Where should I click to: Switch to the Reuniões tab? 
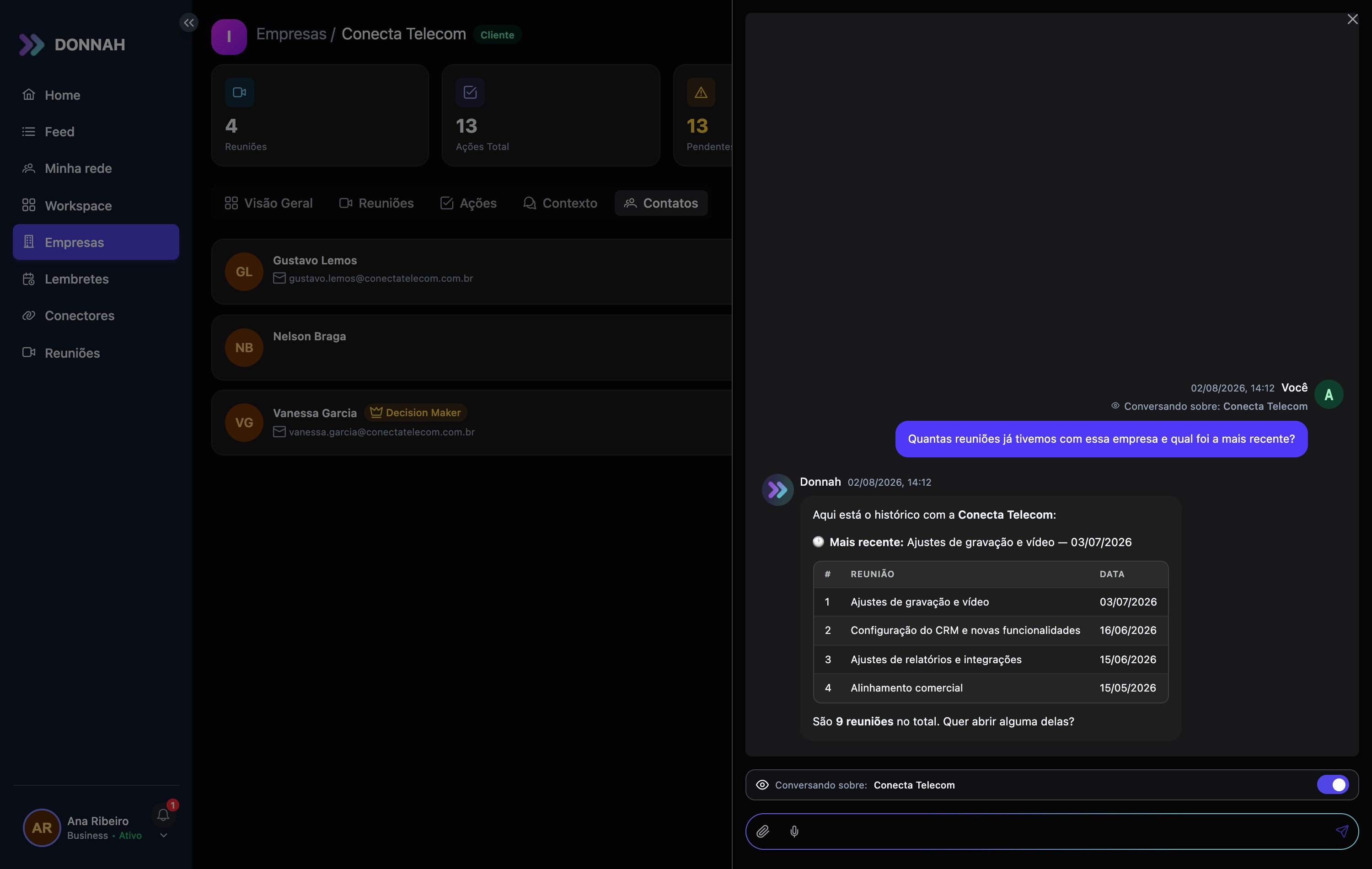click(x=377, y=204)
